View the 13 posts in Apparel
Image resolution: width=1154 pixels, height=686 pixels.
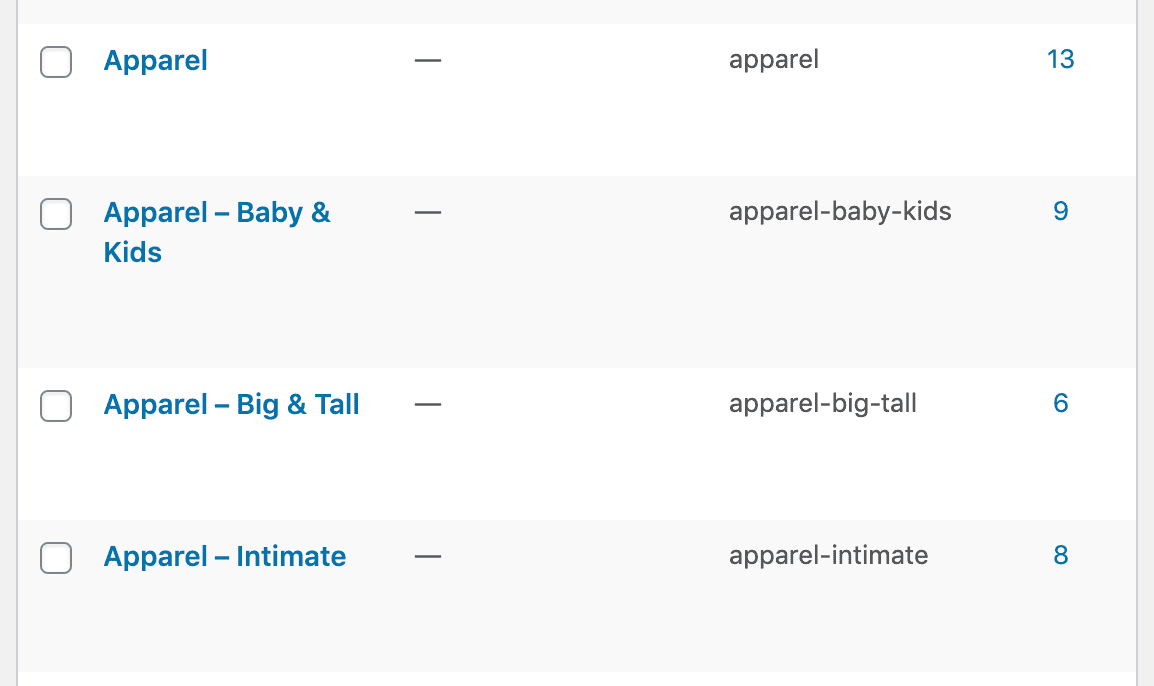pos(1061,59)
